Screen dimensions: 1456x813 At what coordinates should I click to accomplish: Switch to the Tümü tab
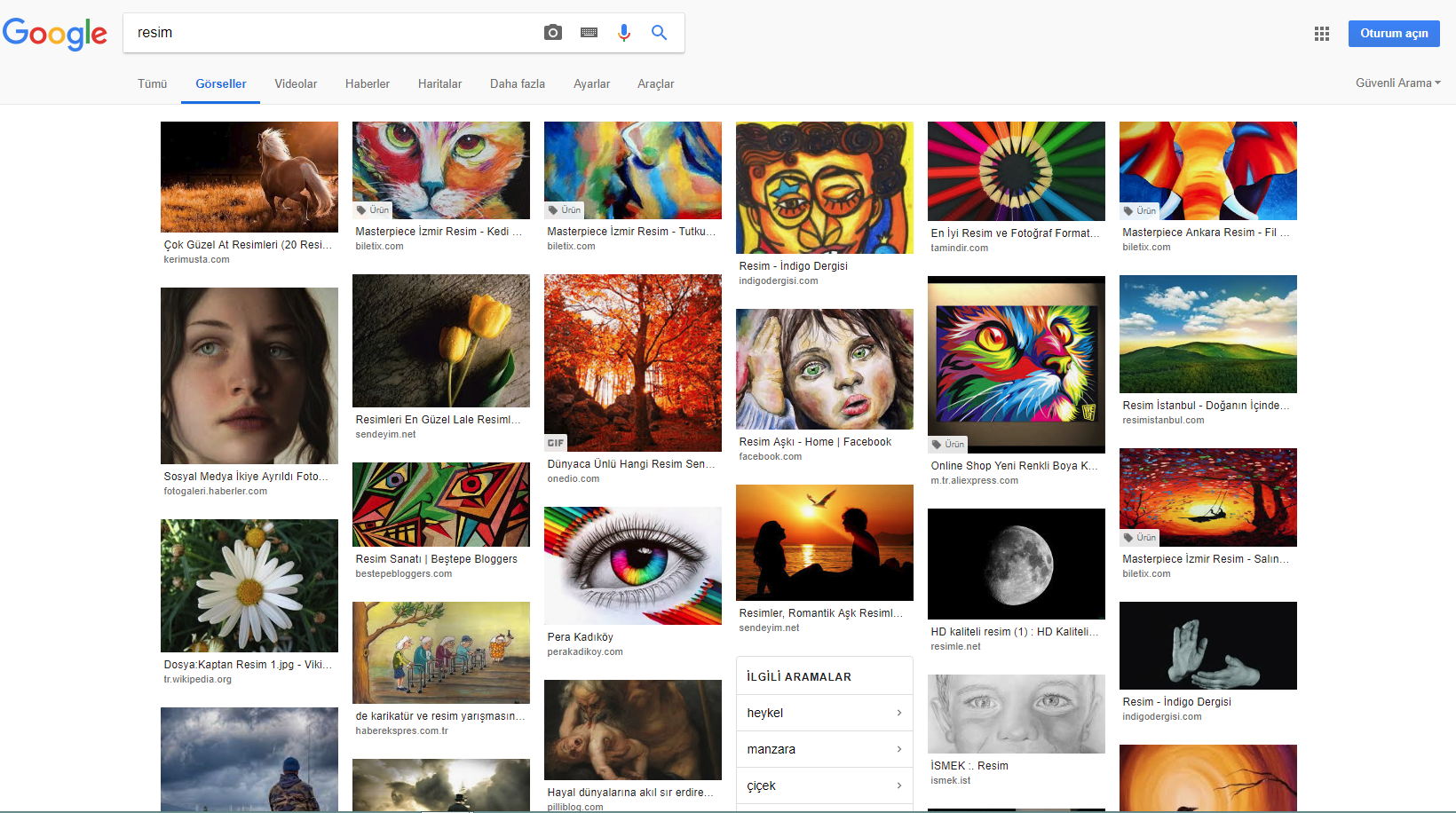[153, 84]
